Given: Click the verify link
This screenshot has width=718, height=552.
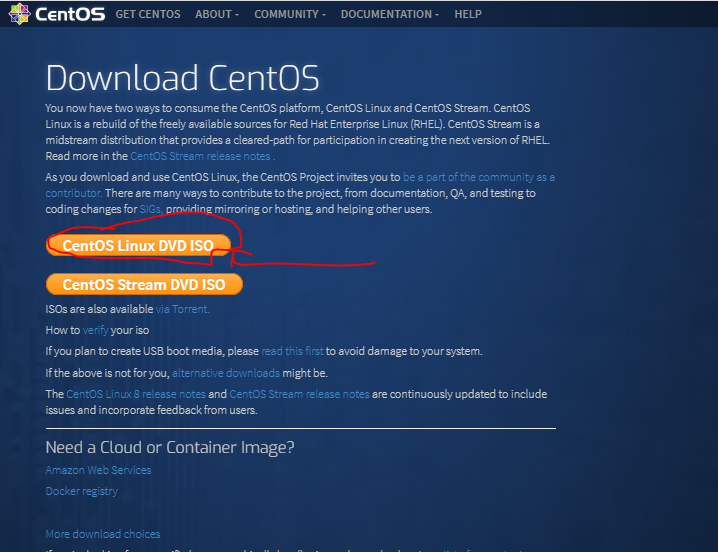Looking at the screenshot, I should tap(95, 330).
